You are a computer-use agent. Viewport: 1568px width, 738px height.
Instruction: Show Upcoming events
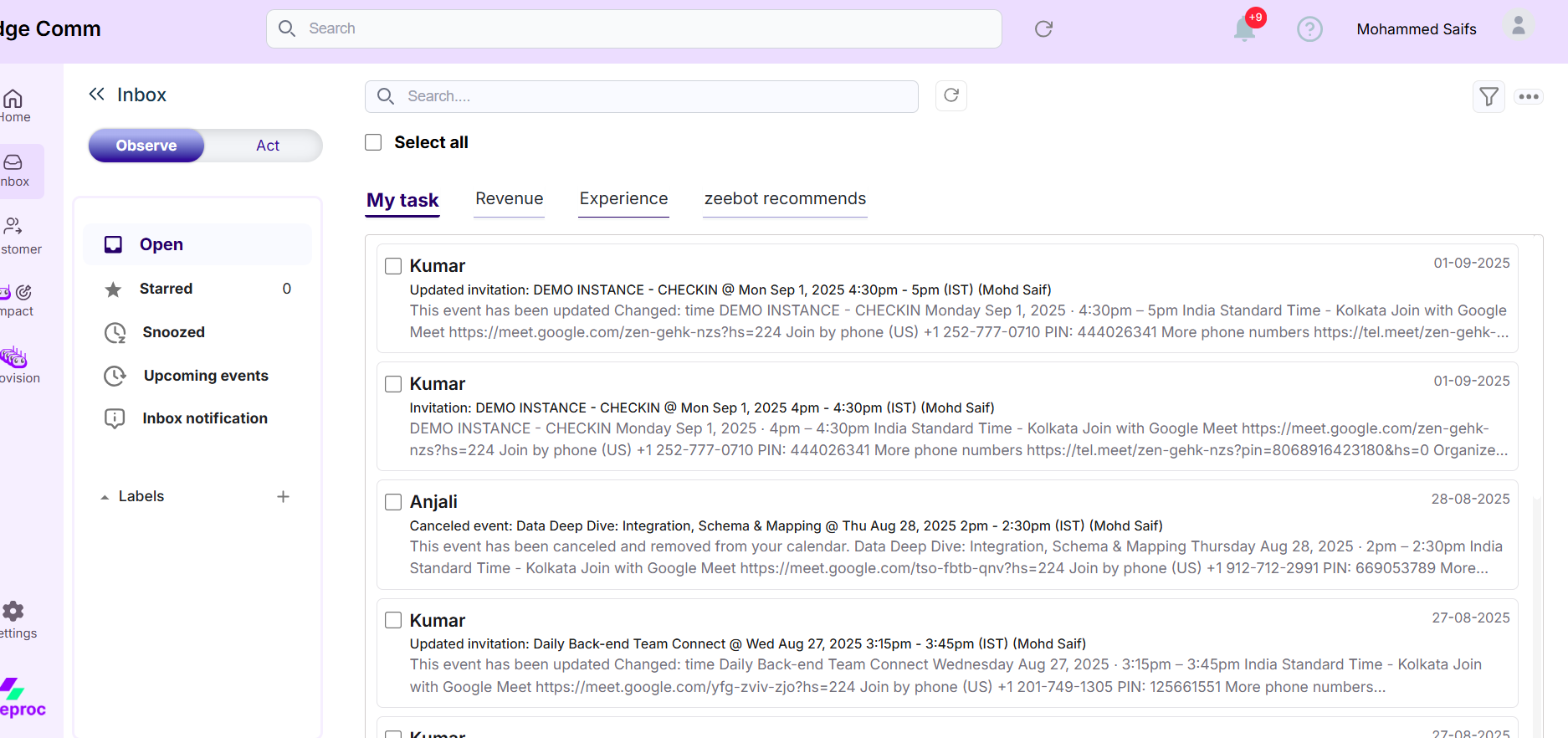(x=206, y=376)
